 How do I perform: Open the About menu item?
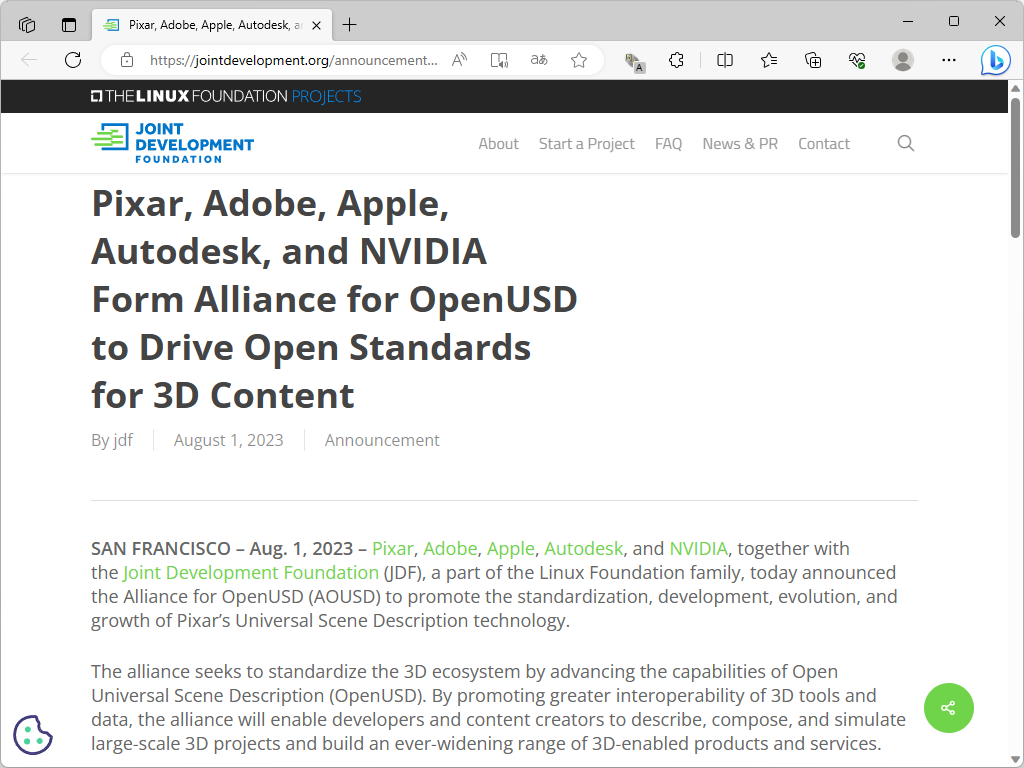(498, 143)
